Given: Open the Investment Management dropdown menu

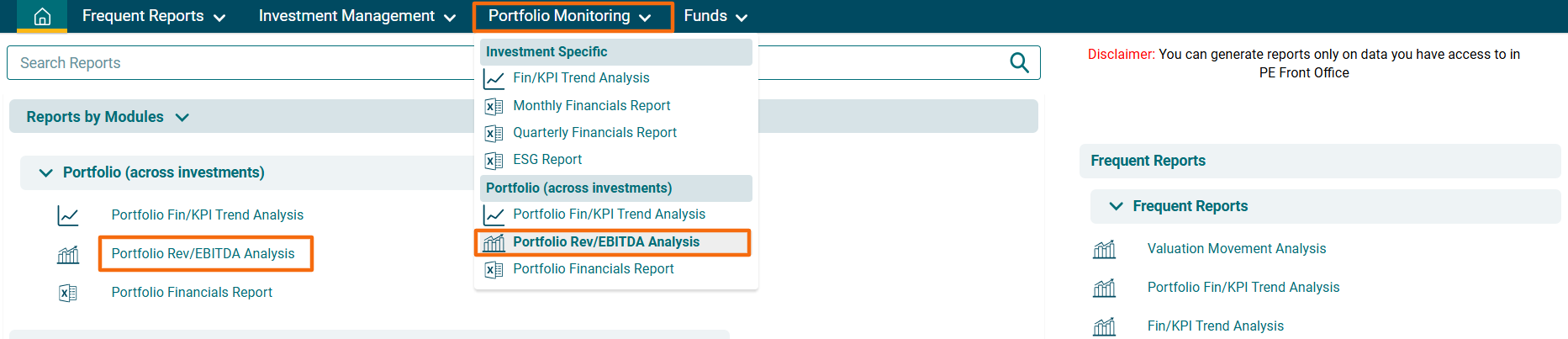Looking at the screenshot, I should point(356,16).
